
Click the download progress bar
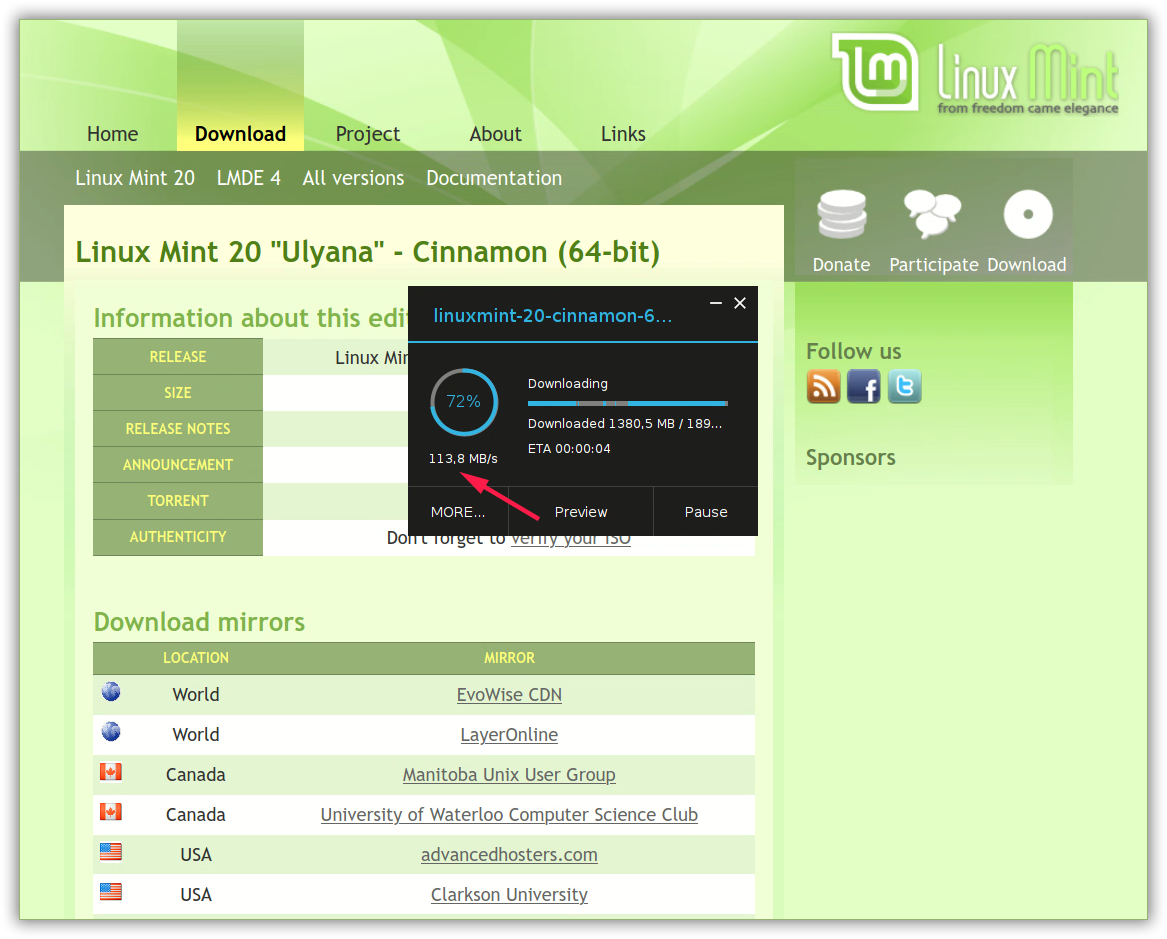coord(627,403)
